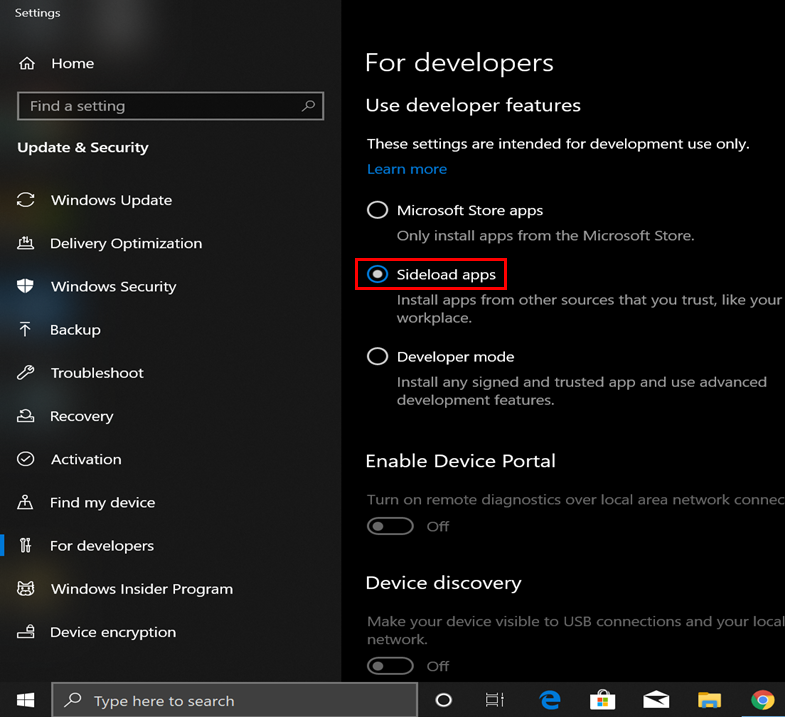785x717 pixels.
Task: Click the Backup arrow icon
Action: 25,329
